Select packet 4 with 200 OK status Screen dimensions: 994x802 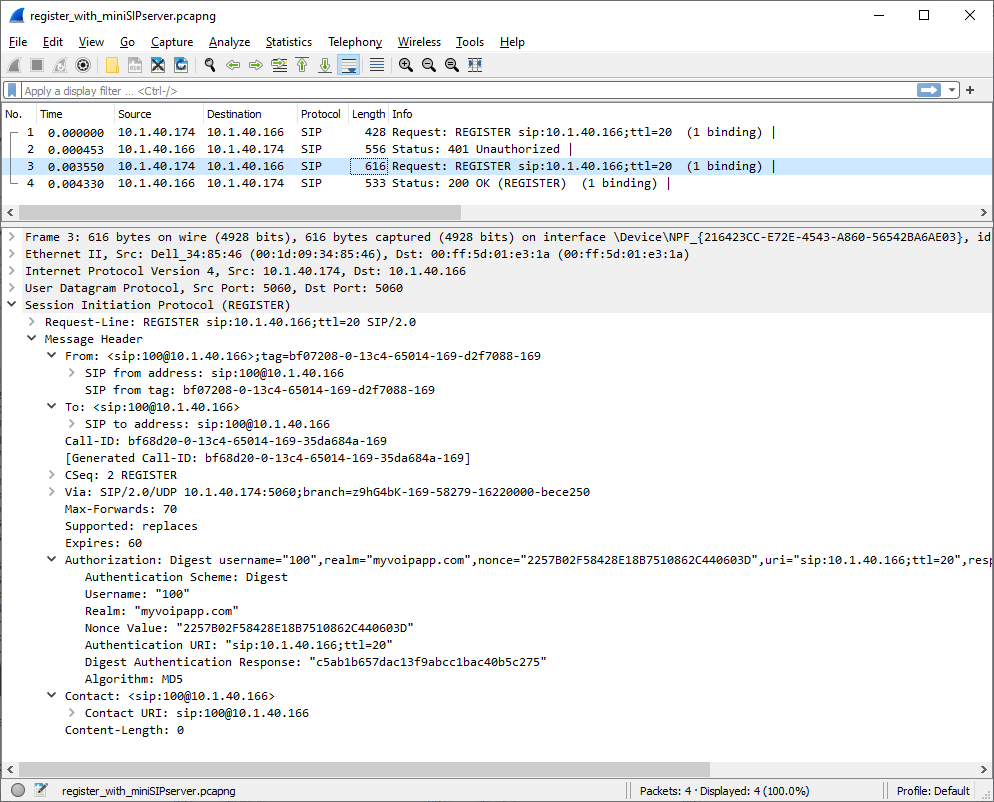[x=496, y=183]
